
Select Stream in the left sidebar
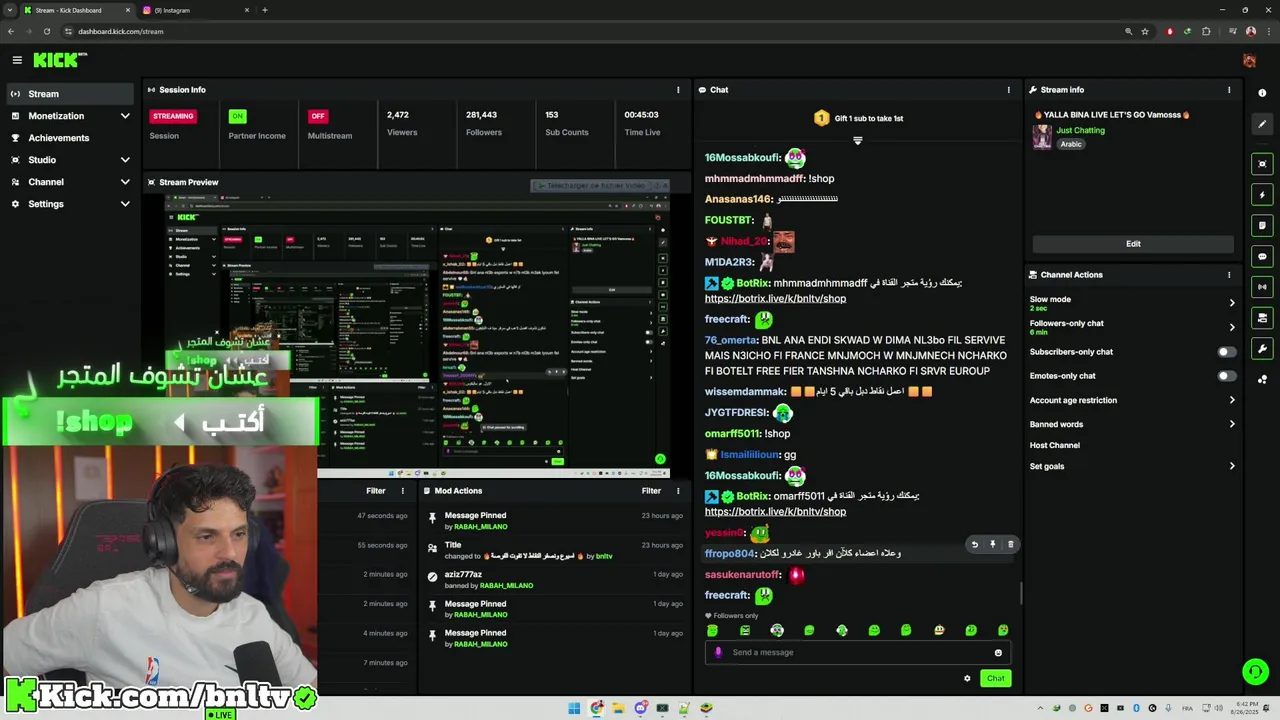pos(70,94)
